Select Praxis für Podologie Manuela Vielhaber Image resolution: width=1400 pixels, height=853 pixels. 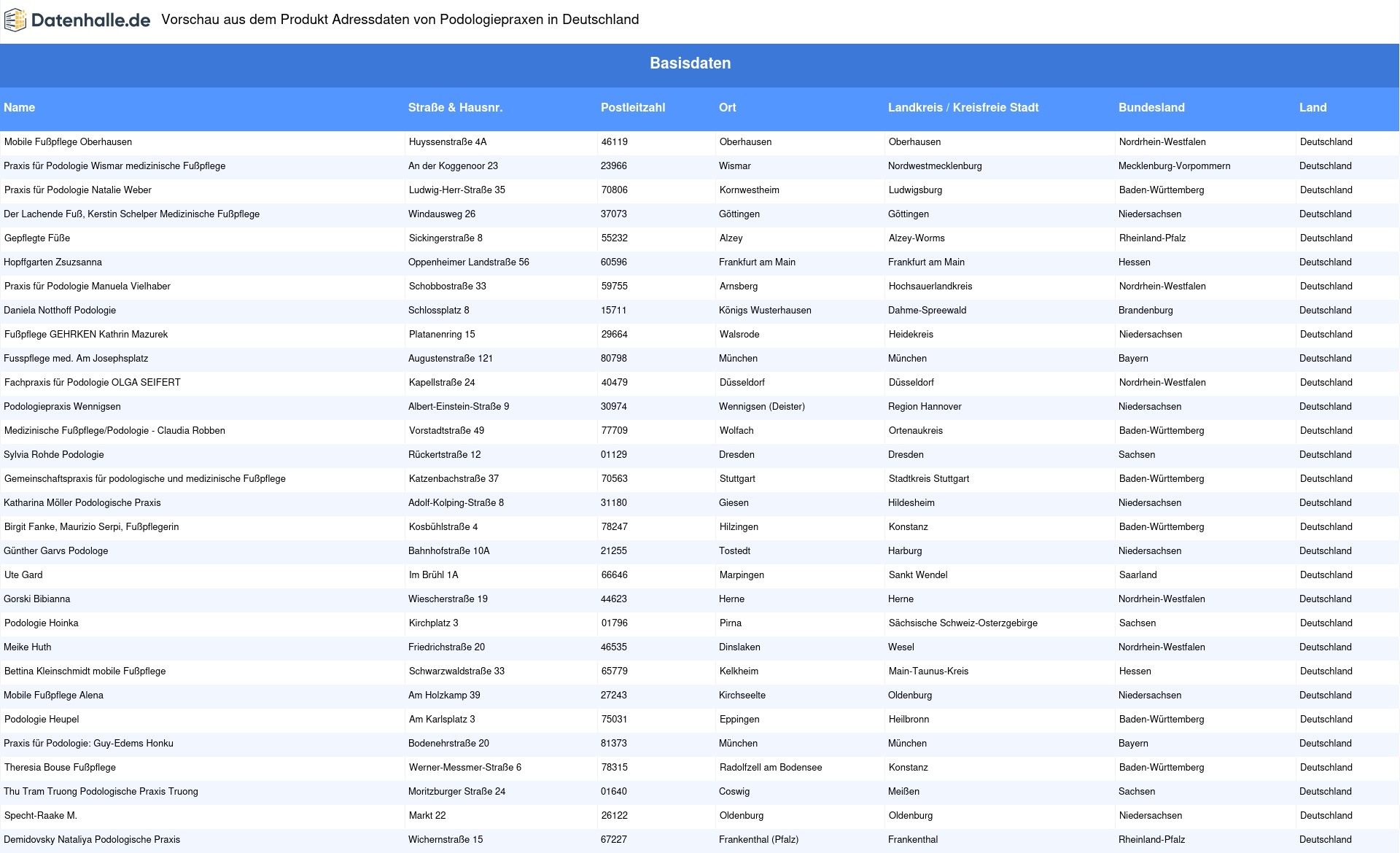coord(87,287)
